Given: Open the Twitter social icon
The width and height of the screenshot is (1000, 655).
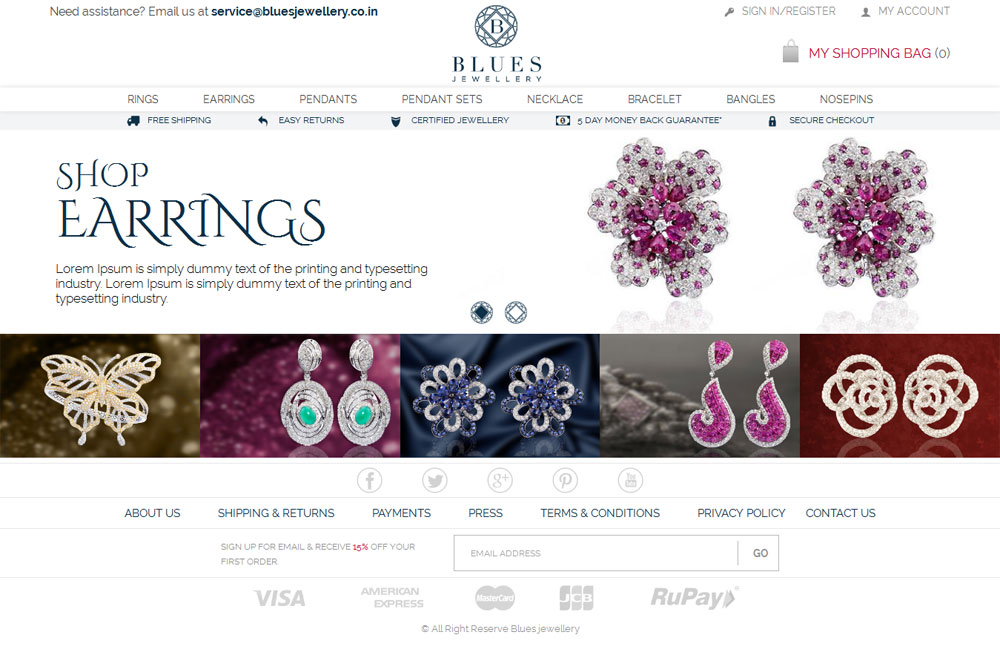Looking at the screenshot, I should click(x=435, y=480).
